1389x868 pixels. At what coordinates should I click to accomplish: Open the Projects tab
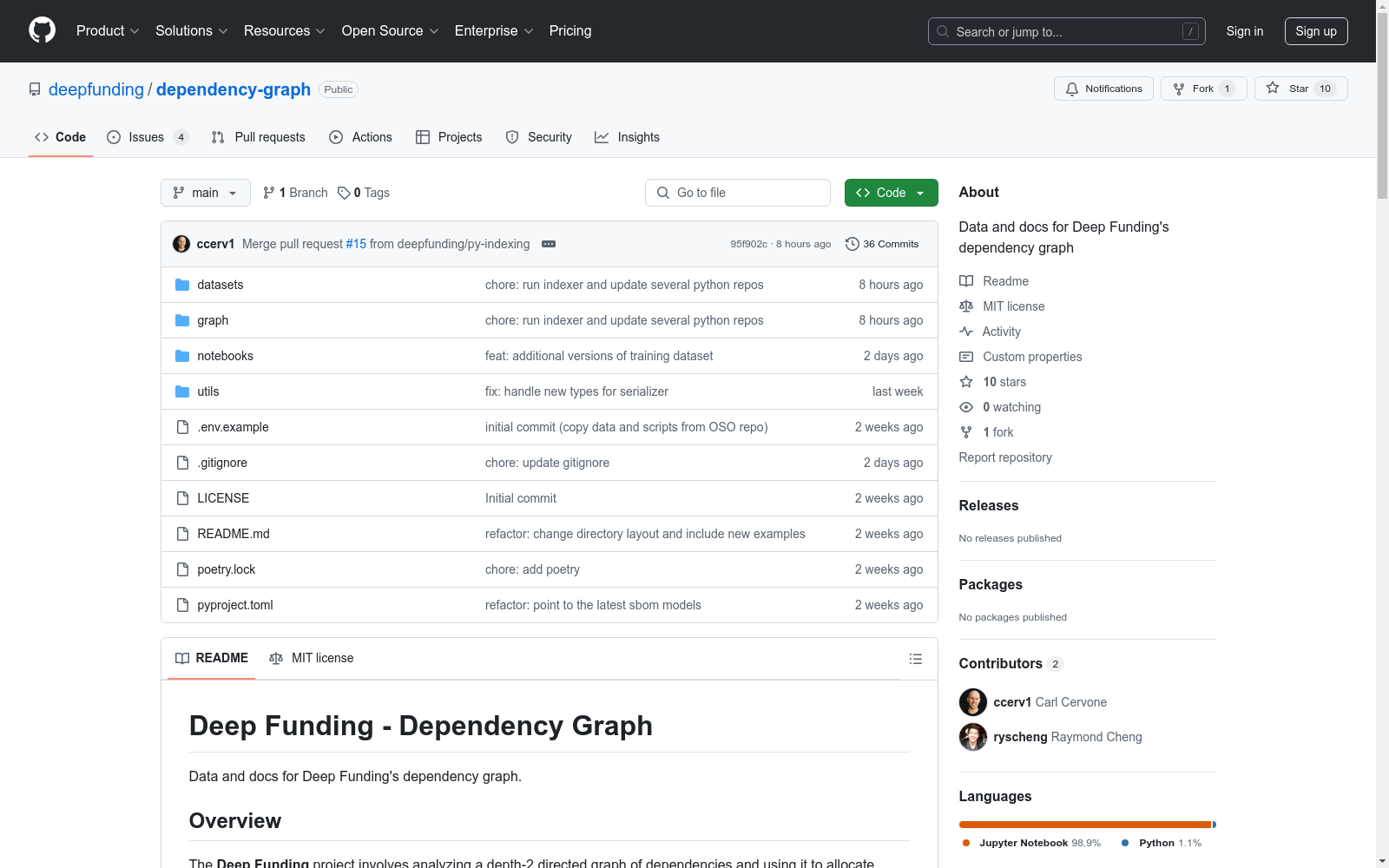449,137
